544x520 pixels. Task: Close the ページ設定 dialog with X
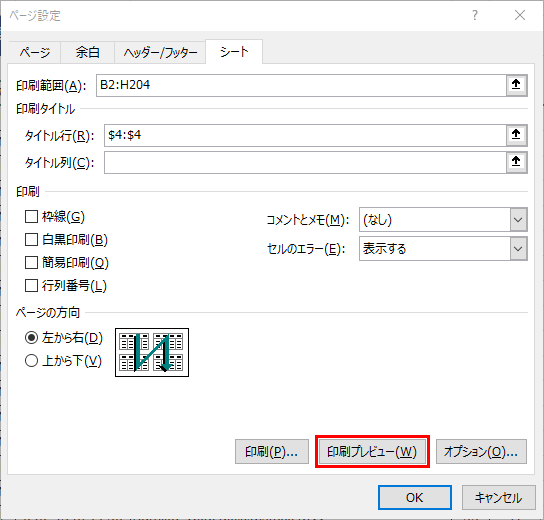[520, 15]
